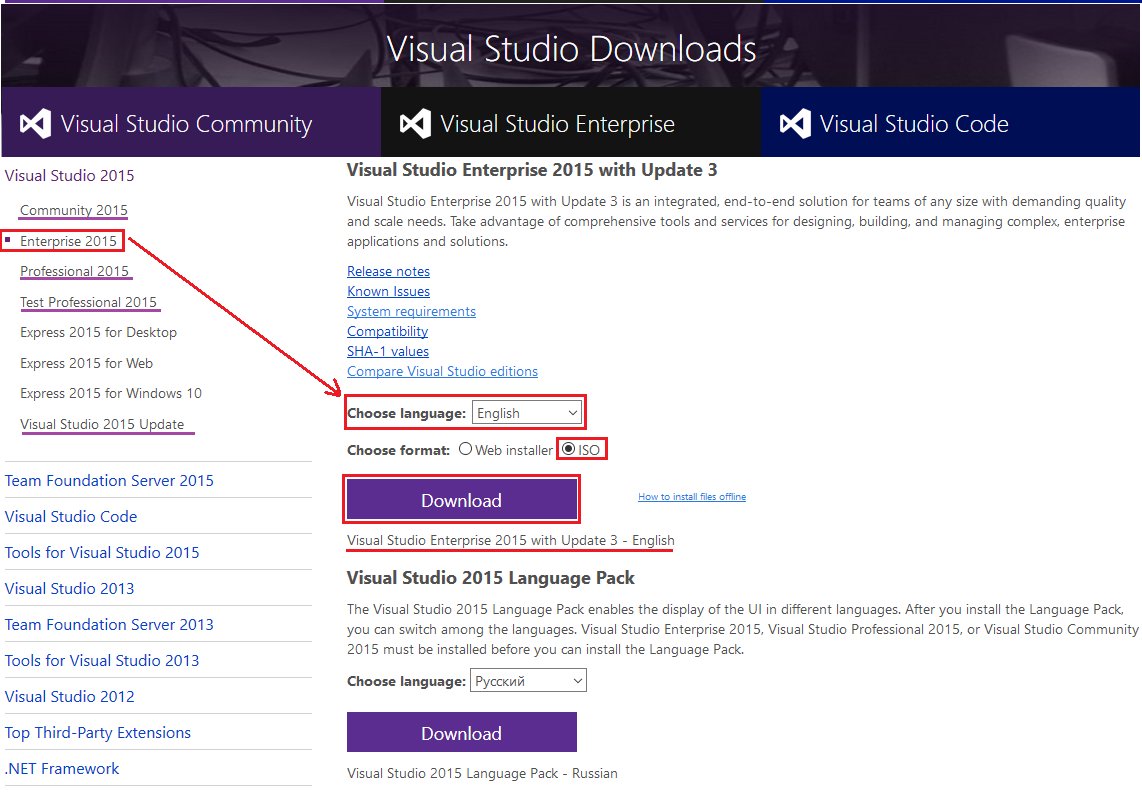Open the Visual Studio Enterprise tab
The width and height of the screenshot is (1142, 792).
coord(570,122)
